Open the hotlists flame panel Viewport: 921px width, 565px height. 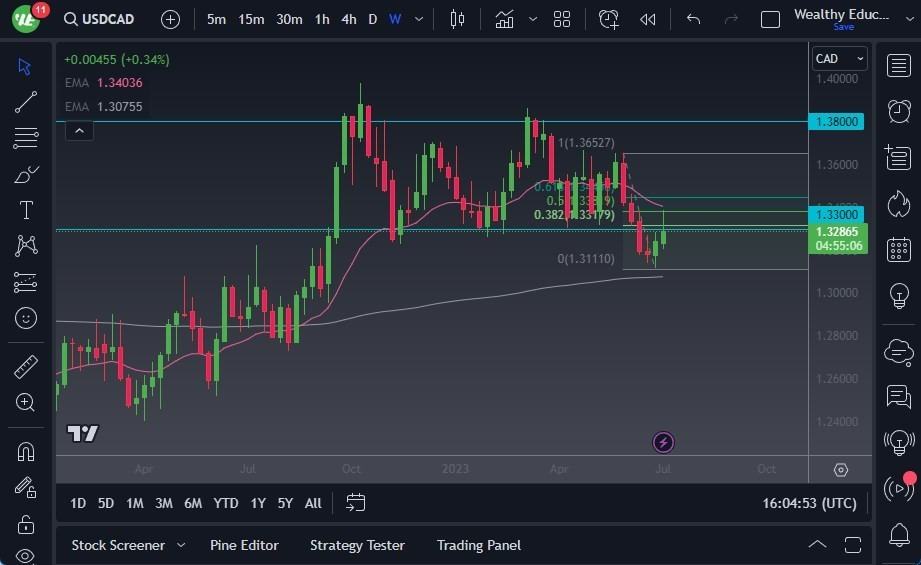(x=899, y=204)
